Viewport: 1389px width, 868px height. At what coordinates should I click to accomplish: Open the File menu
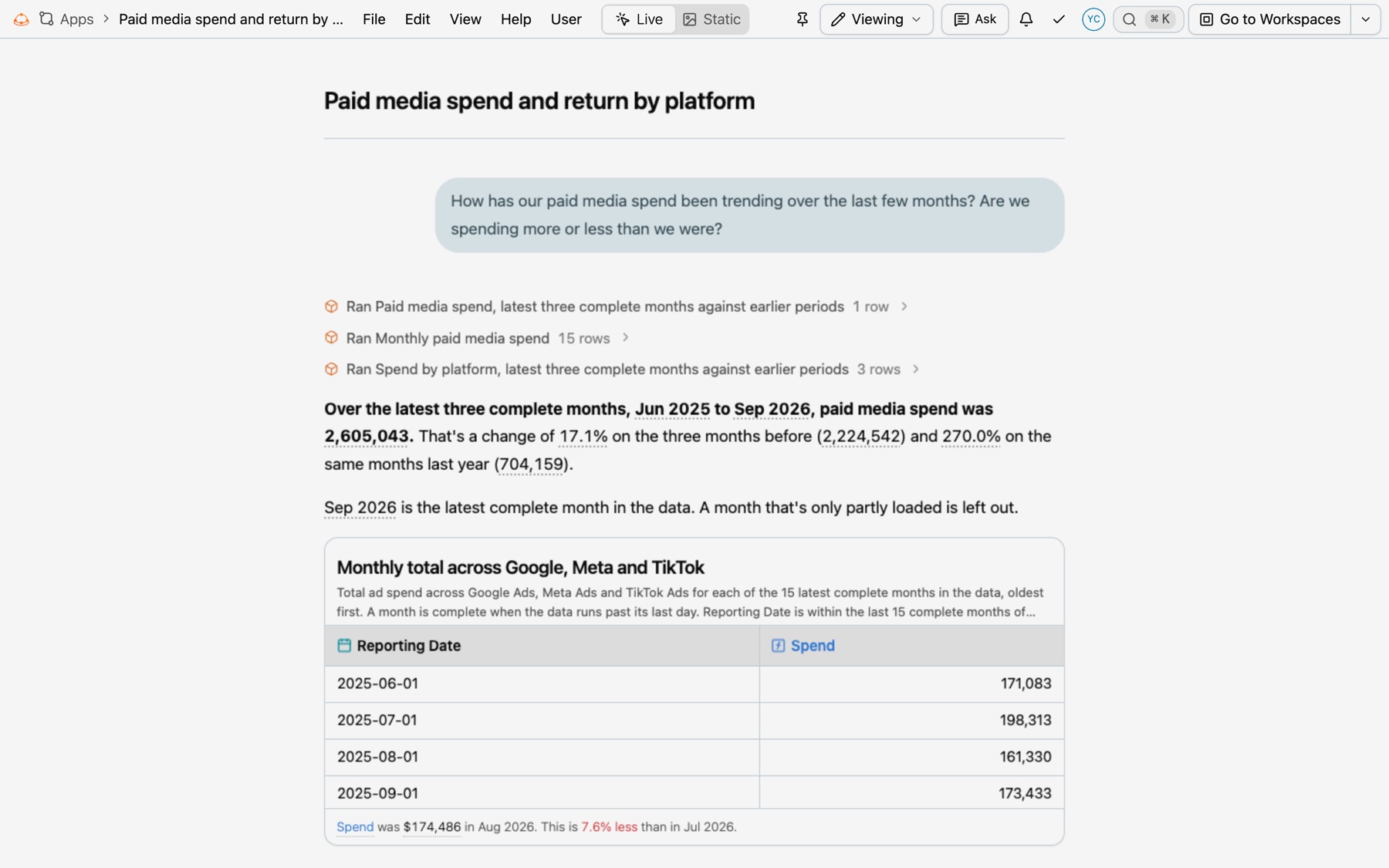click(374, 19)
